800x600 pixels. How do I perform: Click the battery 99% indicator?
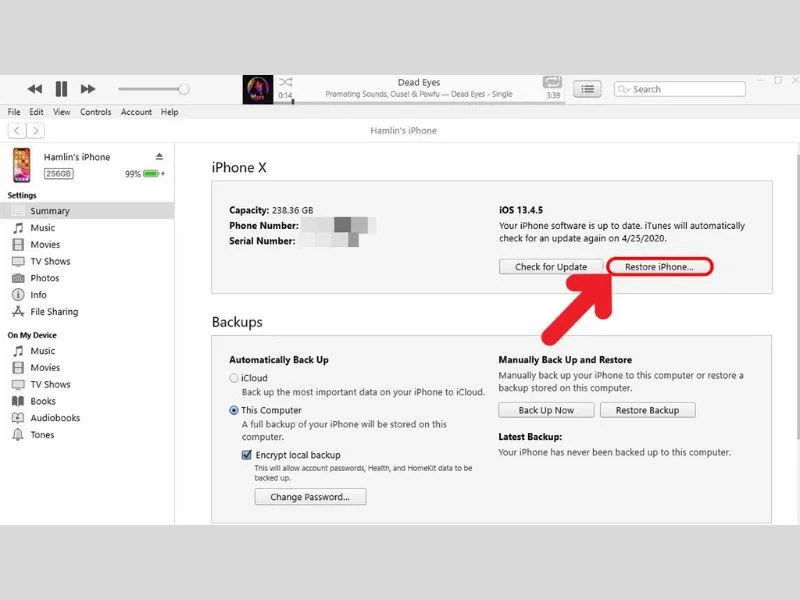click(x=145, y=174)
